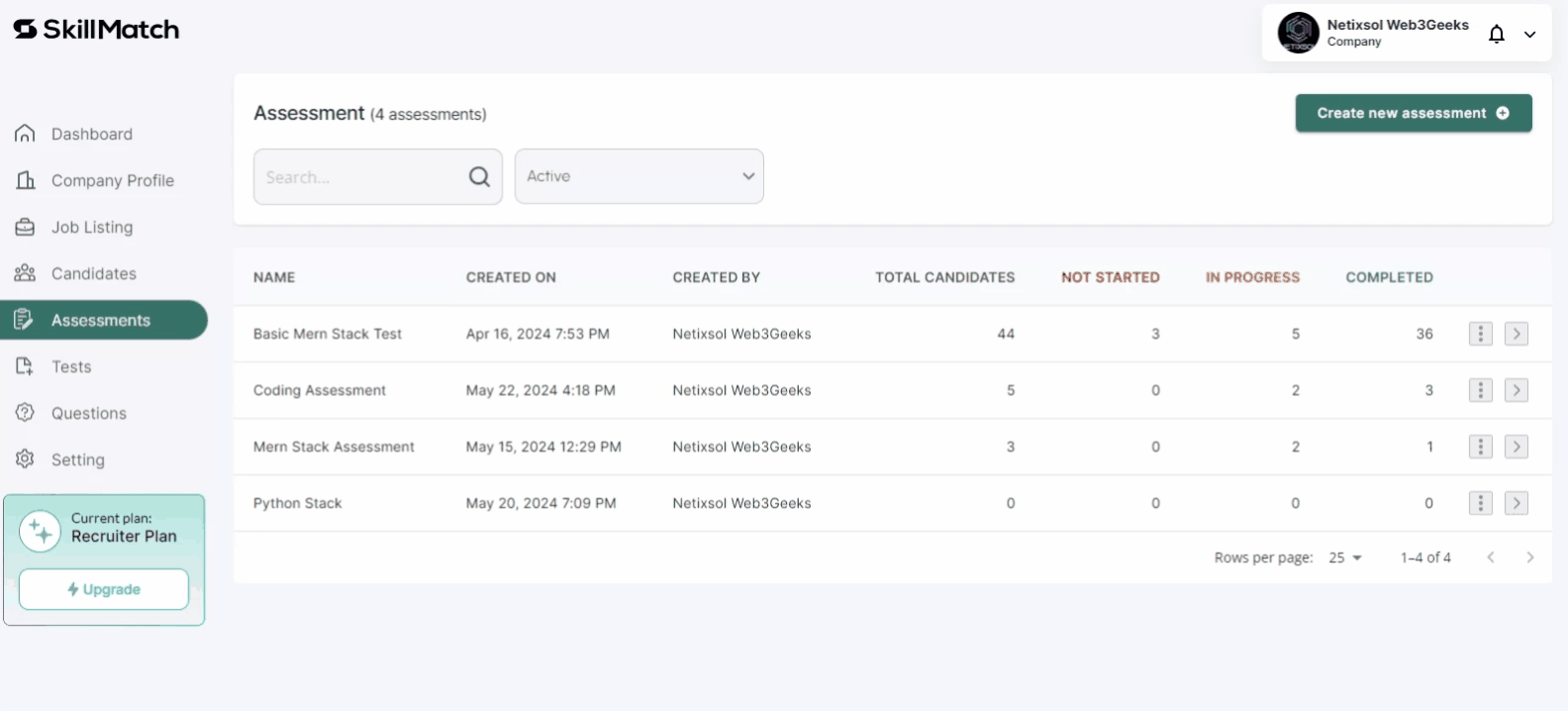
Task: Open the Dashboard sidebar item
Action: point(91,134)
